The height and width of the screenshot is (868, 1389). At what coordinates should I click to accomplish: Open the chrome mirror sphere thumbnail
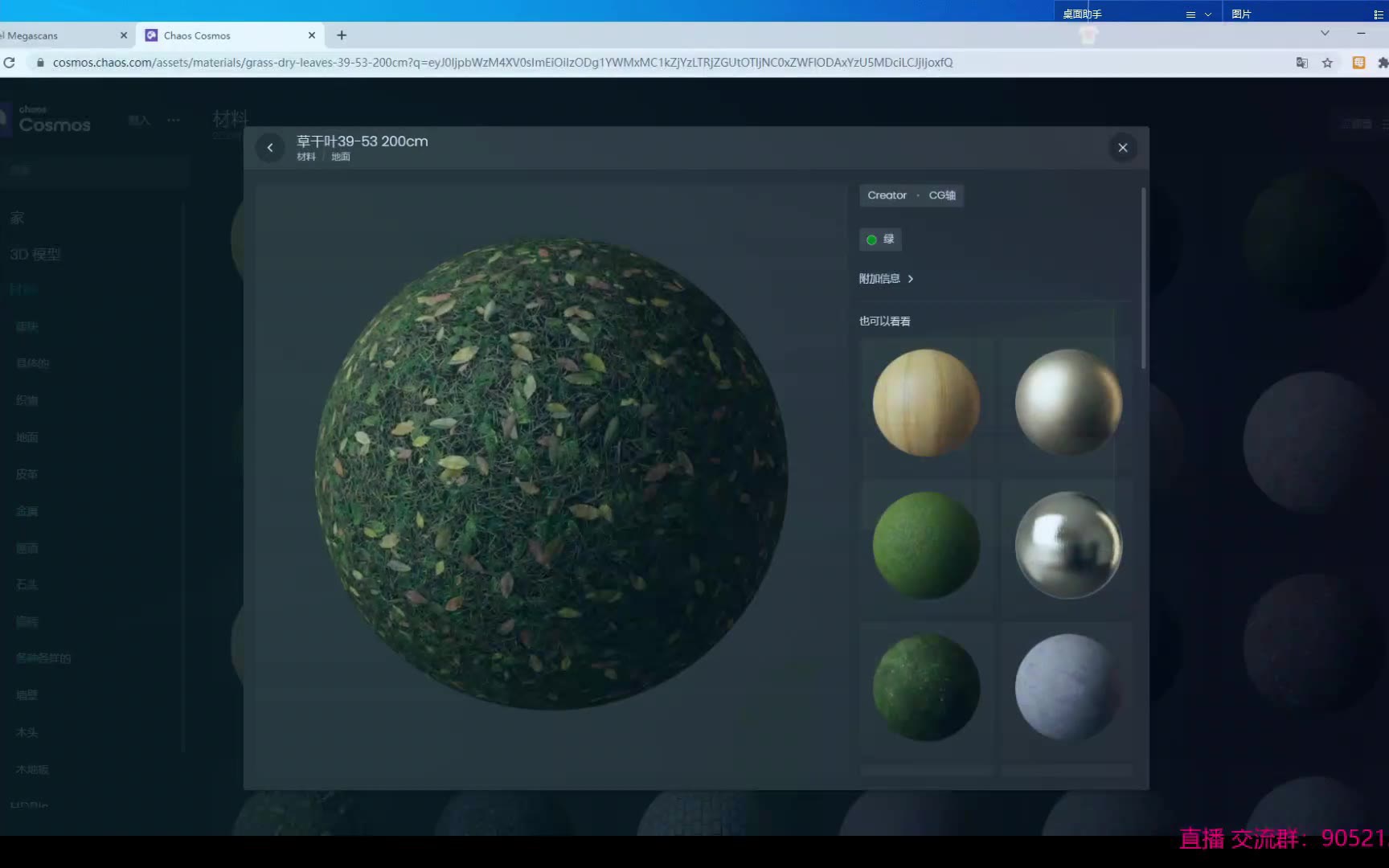[1068, 545]
